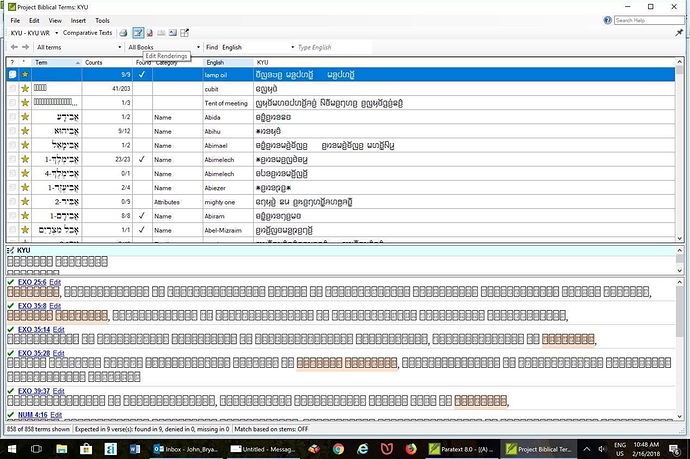Click Edit link next to EXO 39:37

[59, 391]
